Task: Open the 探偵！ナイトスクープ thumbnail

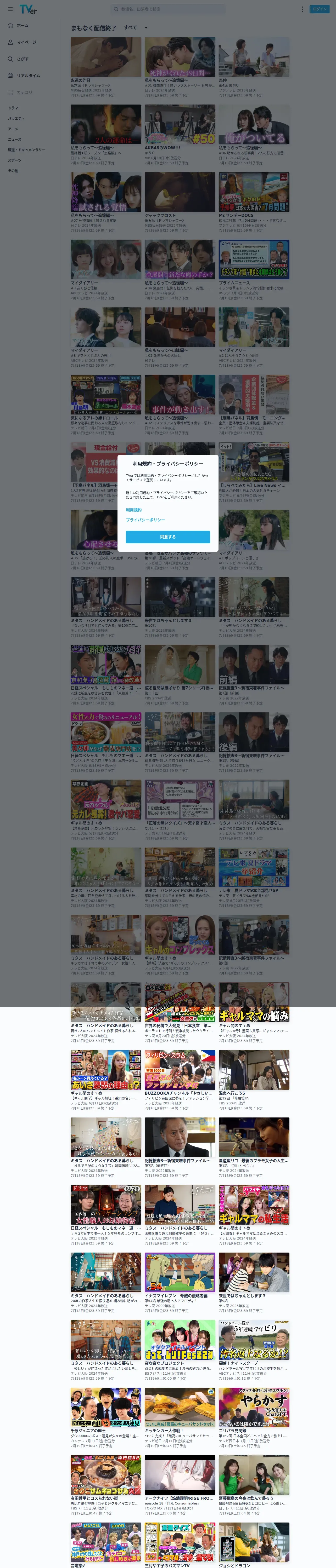Action: tap(254, 1340)
